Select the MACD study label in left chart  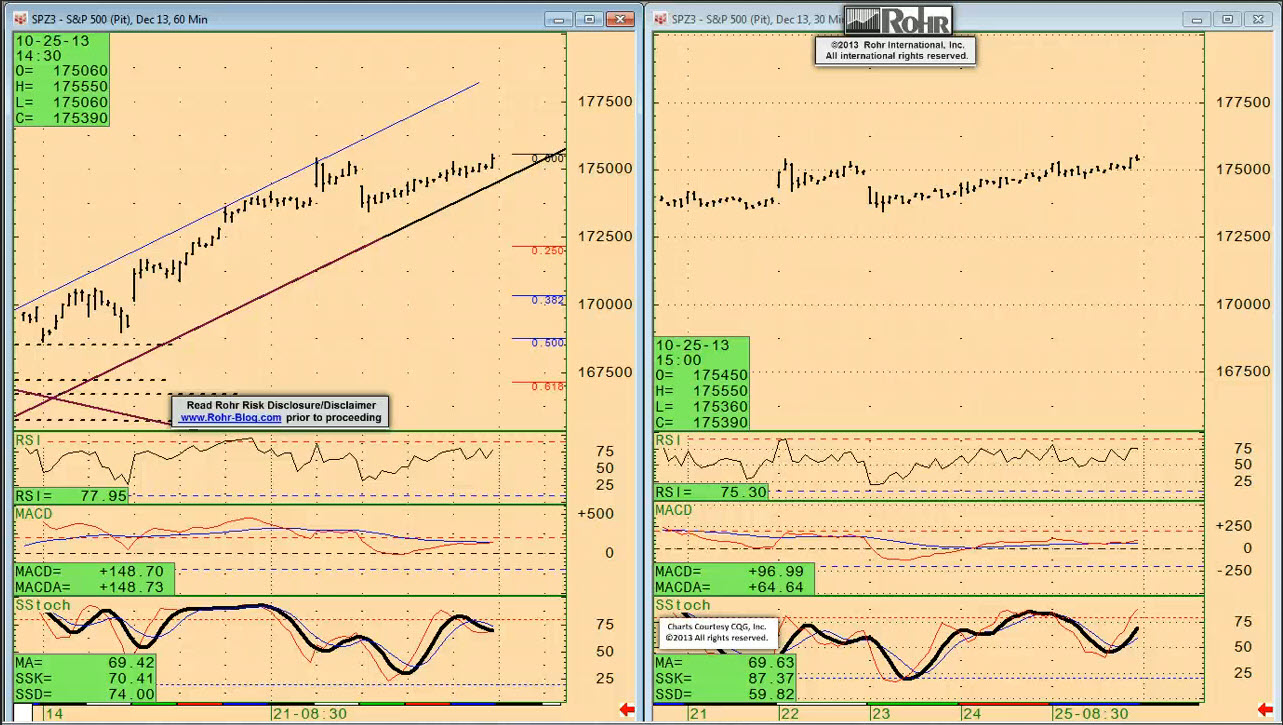coord(34,514)
